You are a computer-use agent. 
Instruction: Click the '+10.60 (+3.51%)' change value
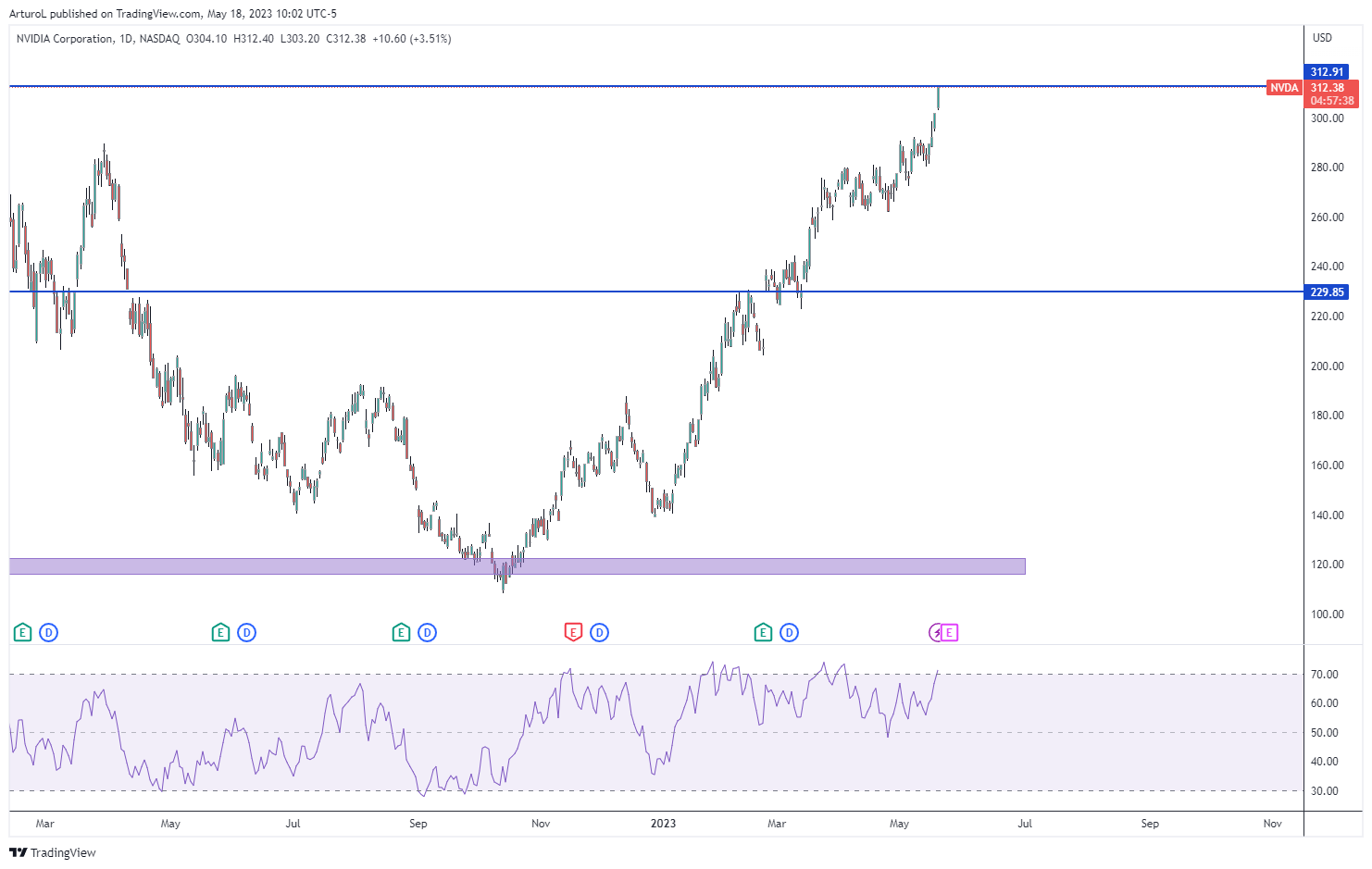click(x=412, y=39)
